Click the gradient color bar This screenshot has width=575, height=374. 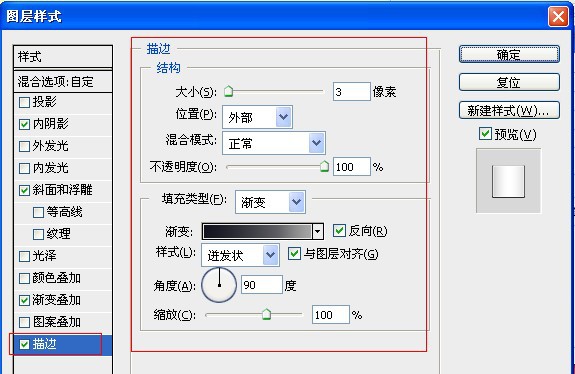[257, 231]
